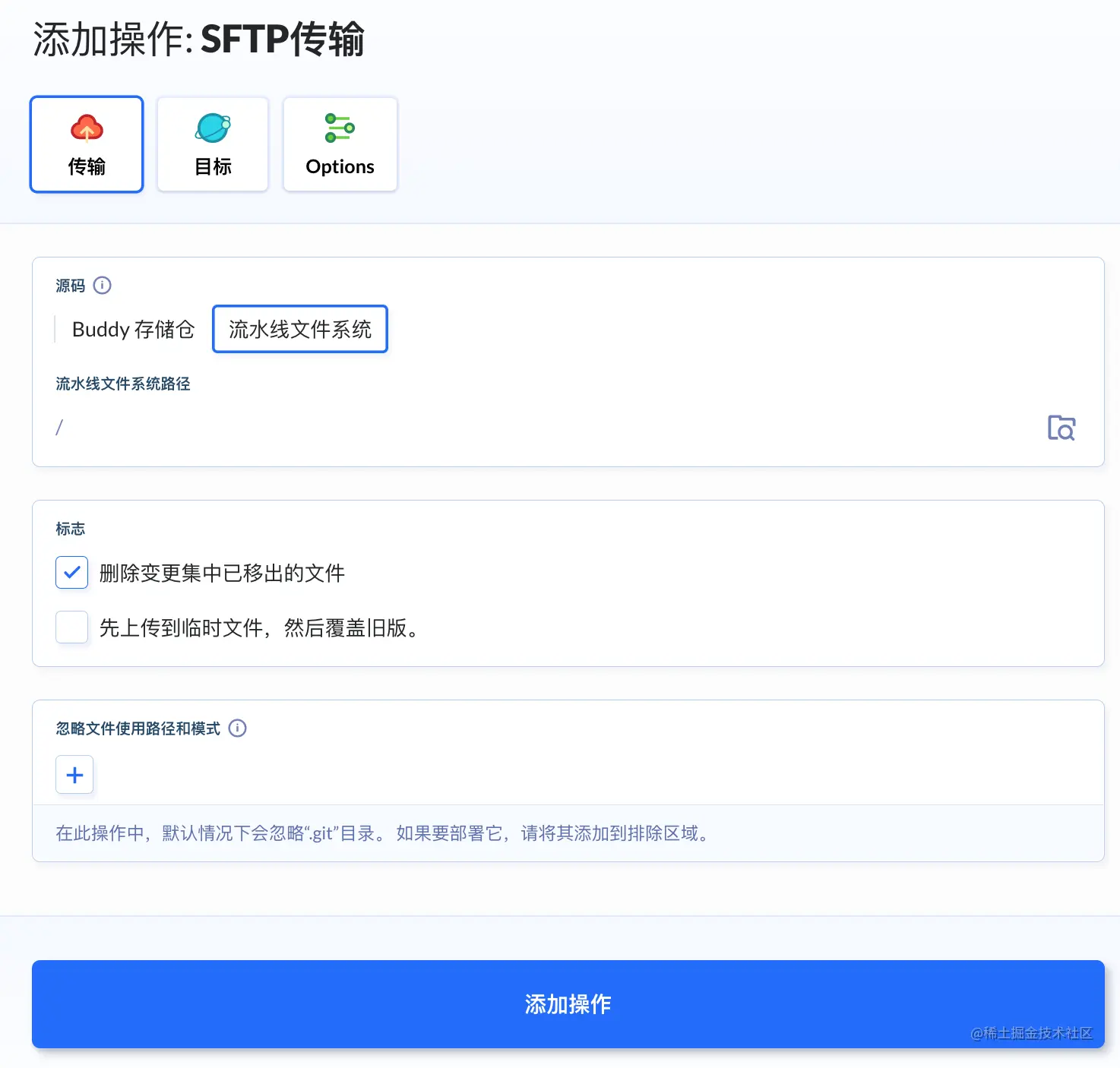The image size is (1120, 1068).
Task: Add an ignore path with plus button
Action: 74,775
